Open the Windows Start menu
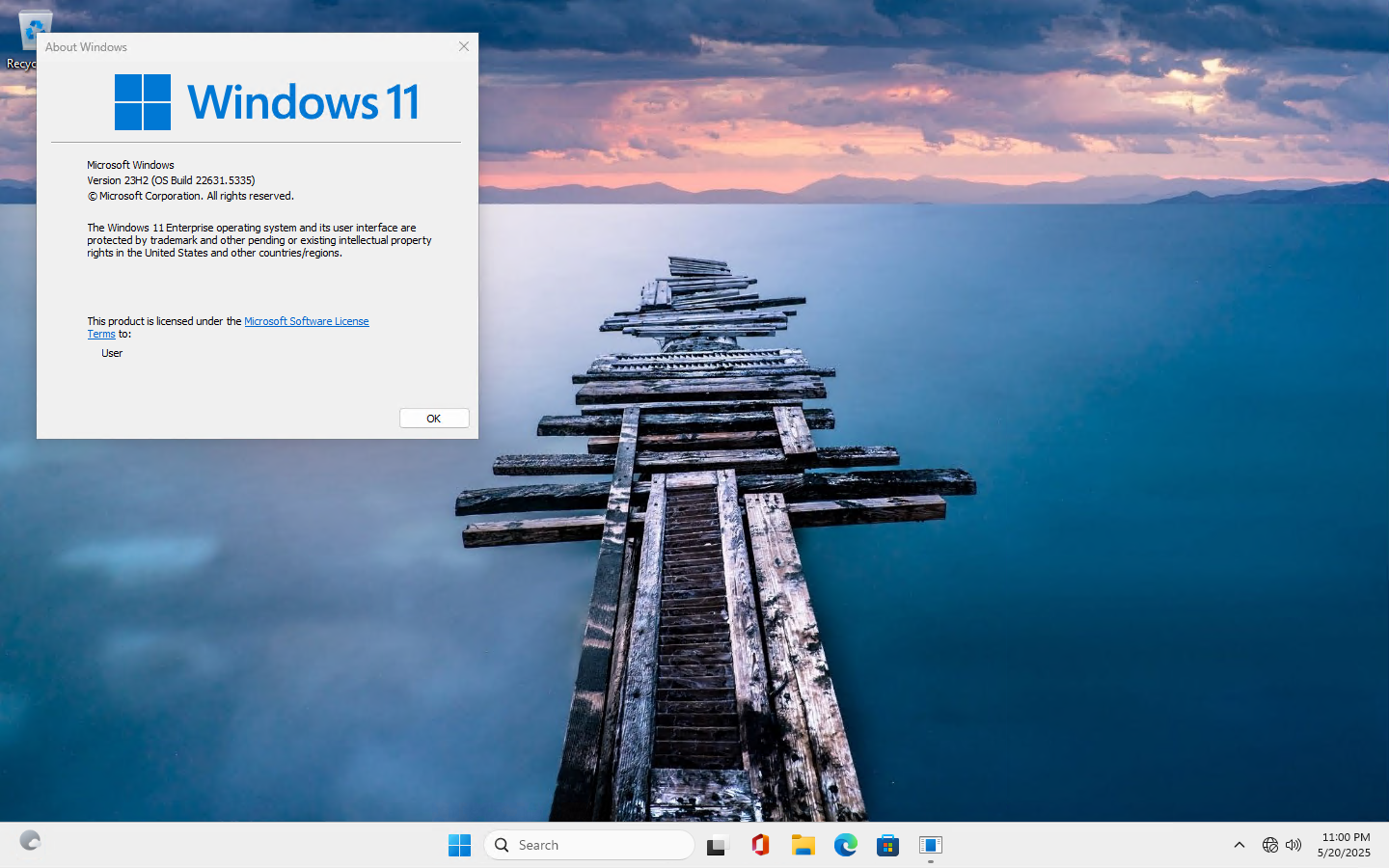Screen dimensions: 1389x868 [x=460, y=845]
